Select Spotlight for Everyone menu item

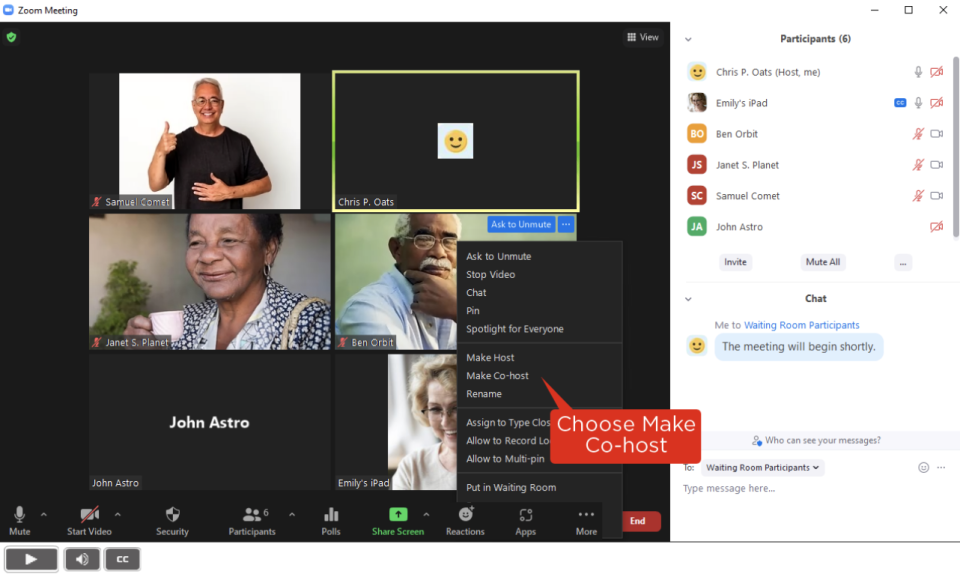pos(514,329)
